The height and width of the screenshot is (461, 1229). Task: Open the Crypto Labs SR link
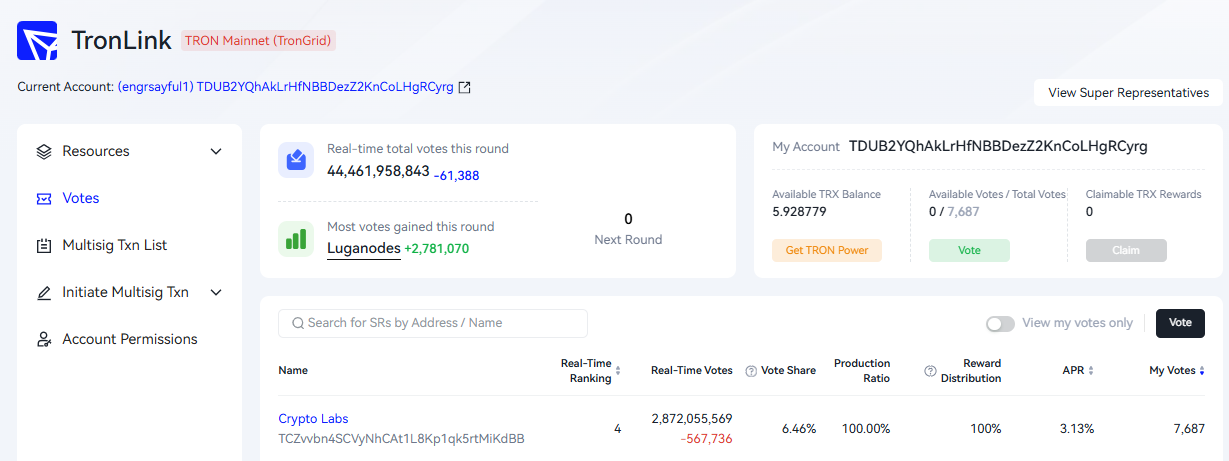(313, 419)
